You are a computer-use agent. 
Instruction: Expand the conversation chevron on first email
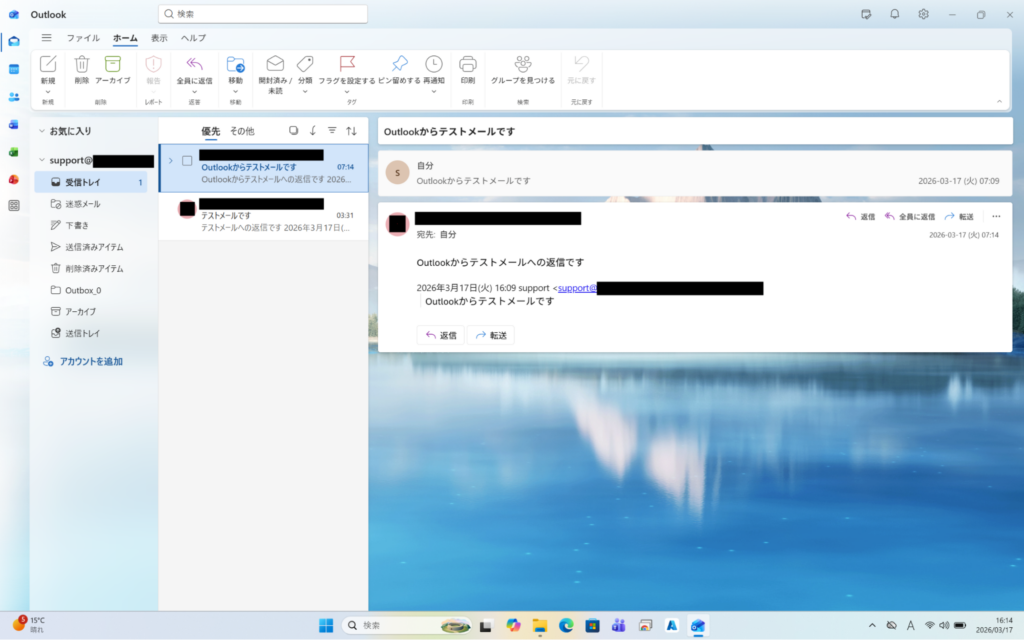tap(171, 161)
